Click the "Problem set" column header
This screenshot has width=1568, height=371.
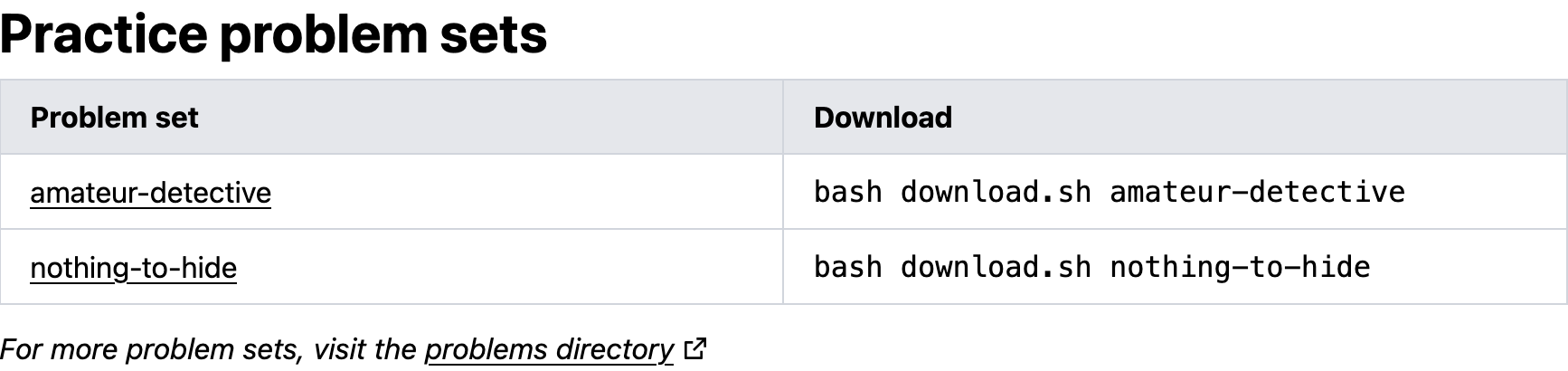coord(114,118)
